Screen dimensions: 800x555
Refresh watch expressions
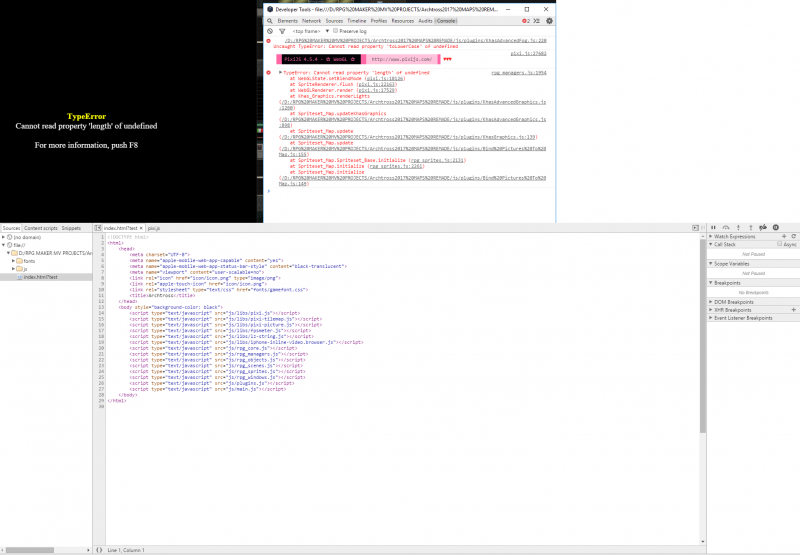click(793, 236)
